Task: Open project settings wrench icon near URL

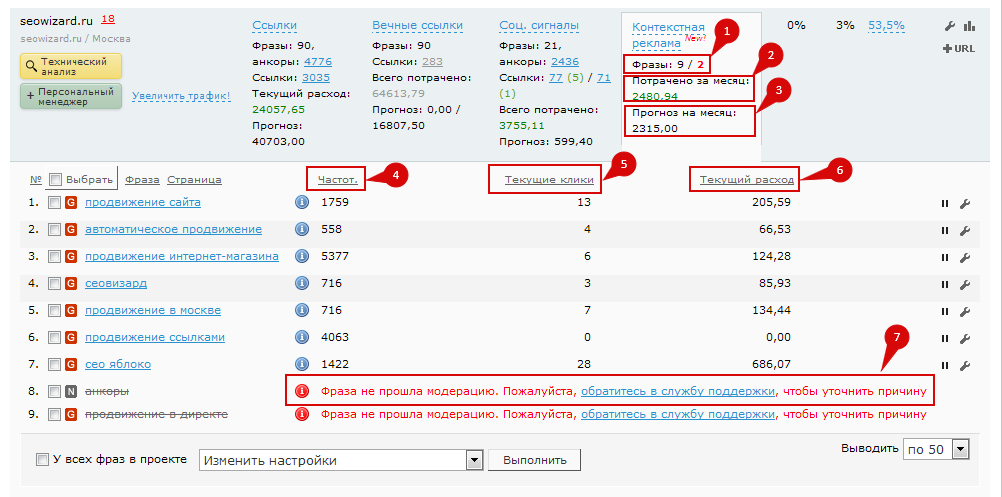Action: coord(950,26)
